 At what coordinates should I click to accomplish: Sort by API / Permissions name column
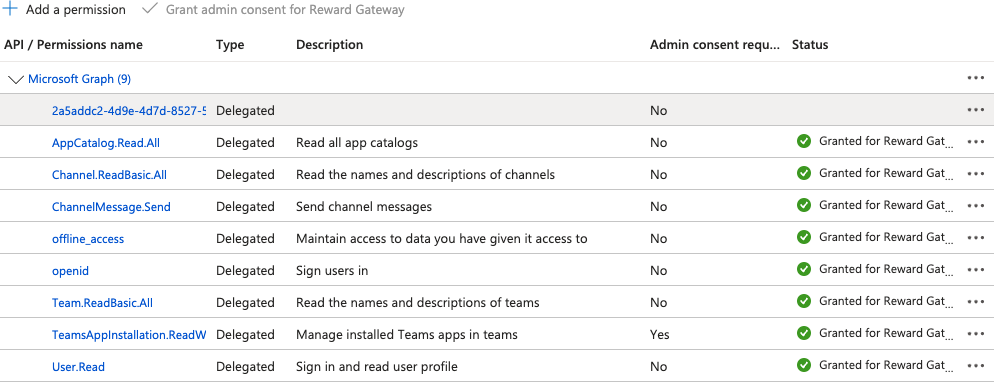pos(73,45)
